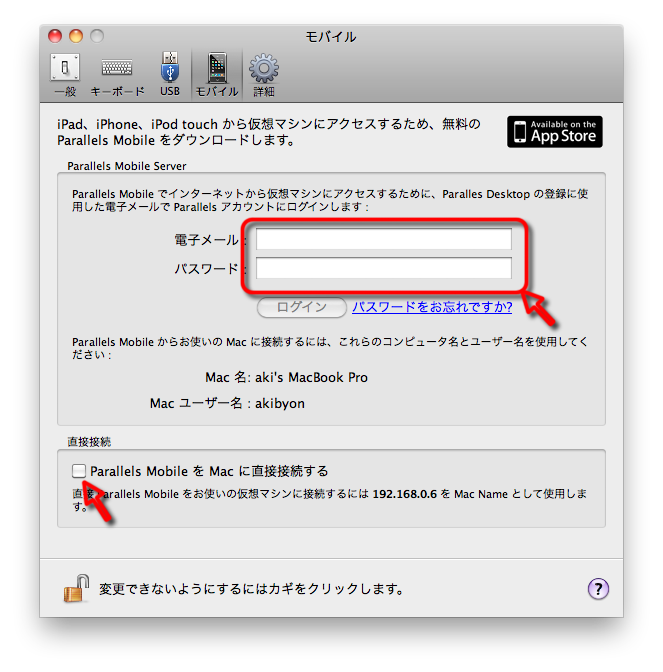This screenshot has height=672, width=663.
Task: Click the text akibyon user name
Action: point(280,403)
